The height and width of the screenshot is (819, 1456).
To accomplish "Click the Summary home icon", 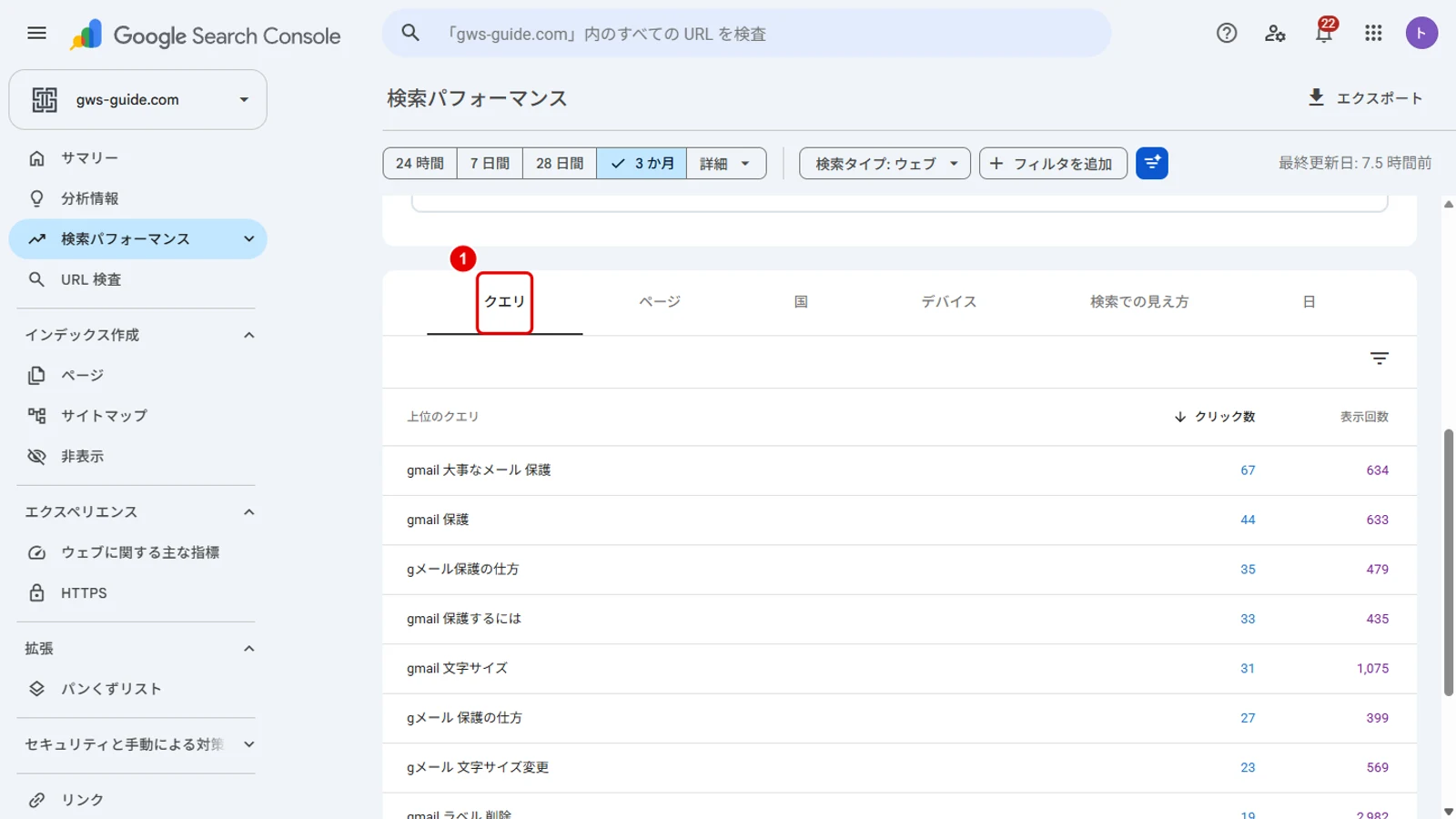I will (36, 158).
